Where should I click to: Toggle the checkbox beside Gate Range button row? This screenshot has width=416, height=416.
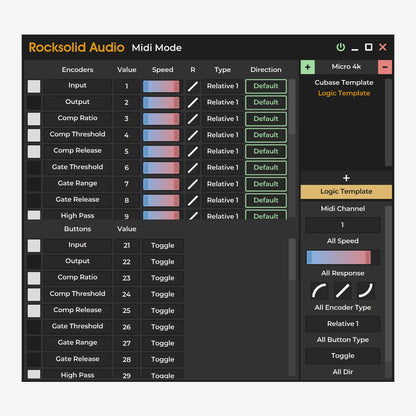point(34,343)
